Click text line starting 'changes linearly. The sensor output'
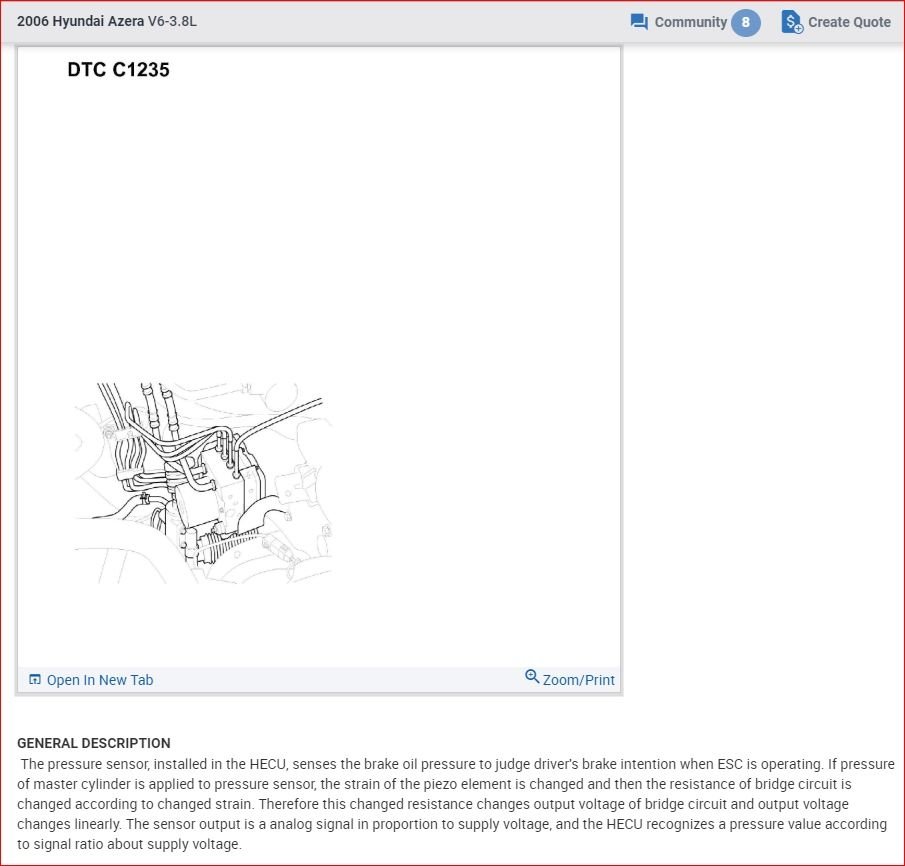This screenshot has height=866, width=905. coord(452,824)
